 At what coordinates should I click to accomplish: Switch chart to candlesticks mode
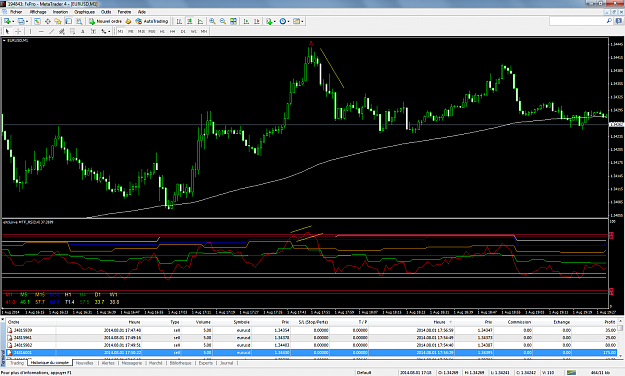click(x=190, y=21)
